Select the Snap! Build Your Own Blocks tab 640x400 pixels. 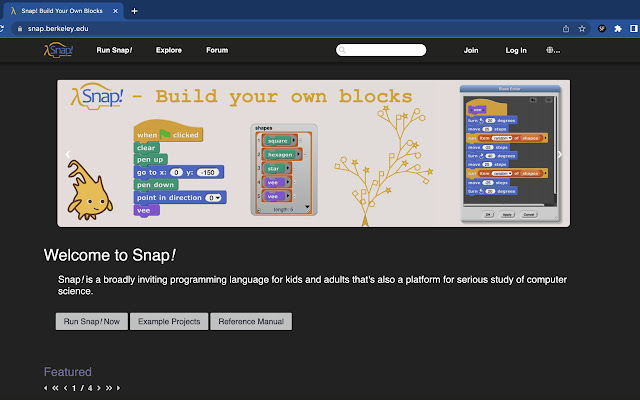pyautogui.click(x=62, y=11)
